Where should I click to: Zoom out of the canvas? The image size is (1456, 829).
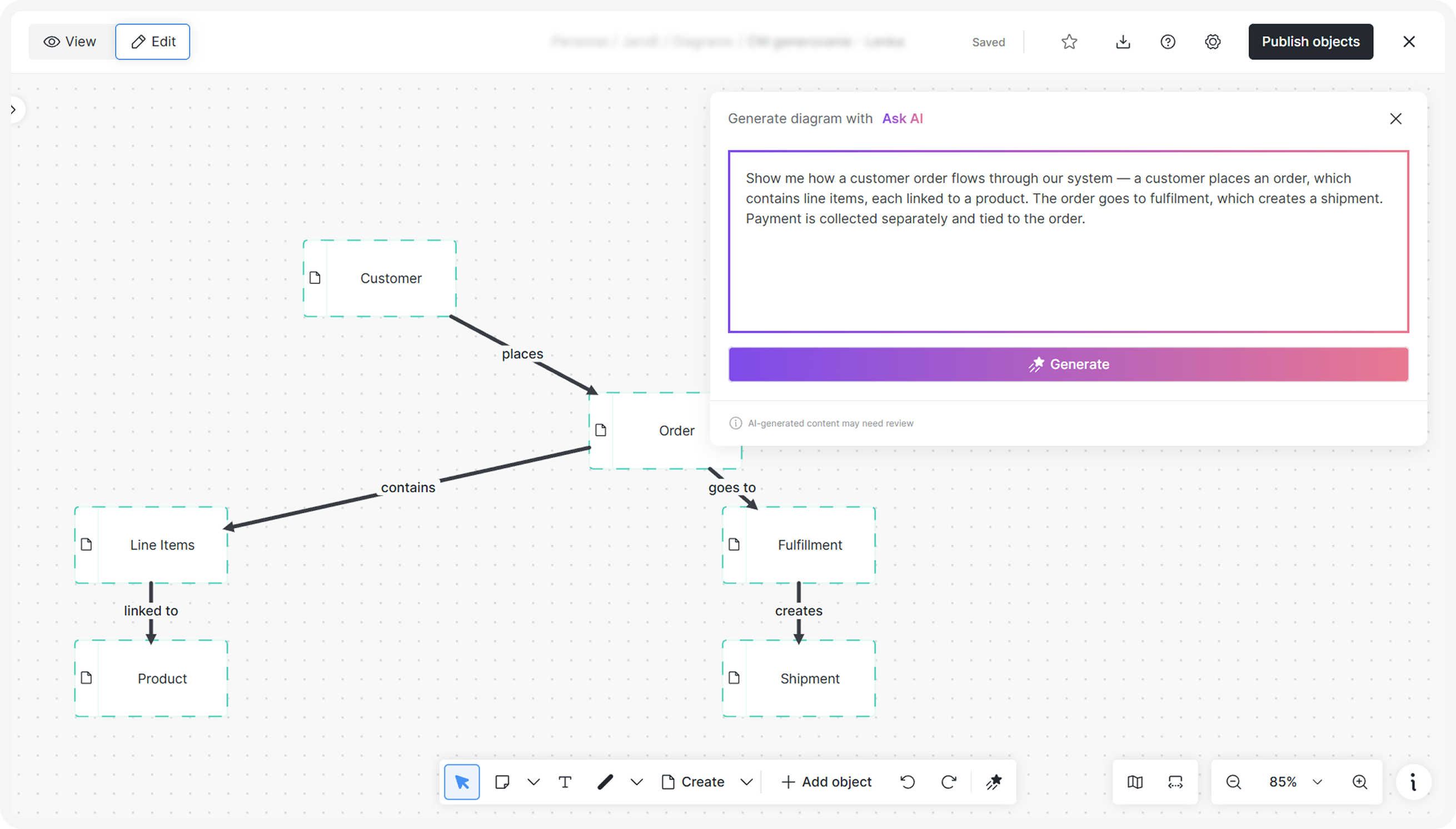point(1233,782)
